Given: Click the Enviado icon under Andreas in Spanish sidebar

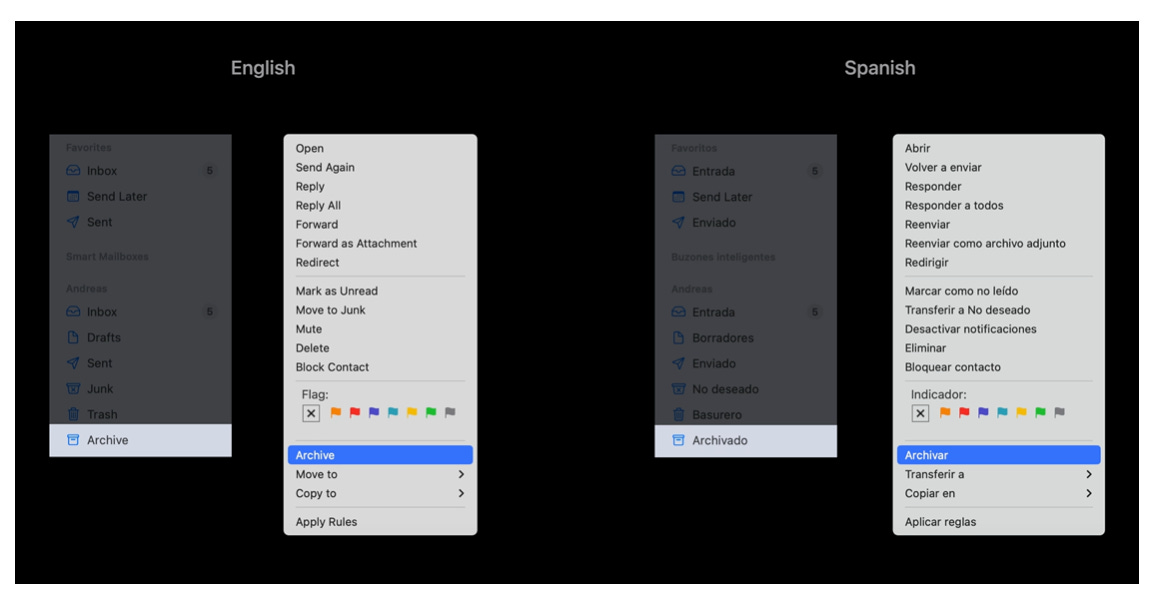Looking at the screenshot, I should coord(679,364).
